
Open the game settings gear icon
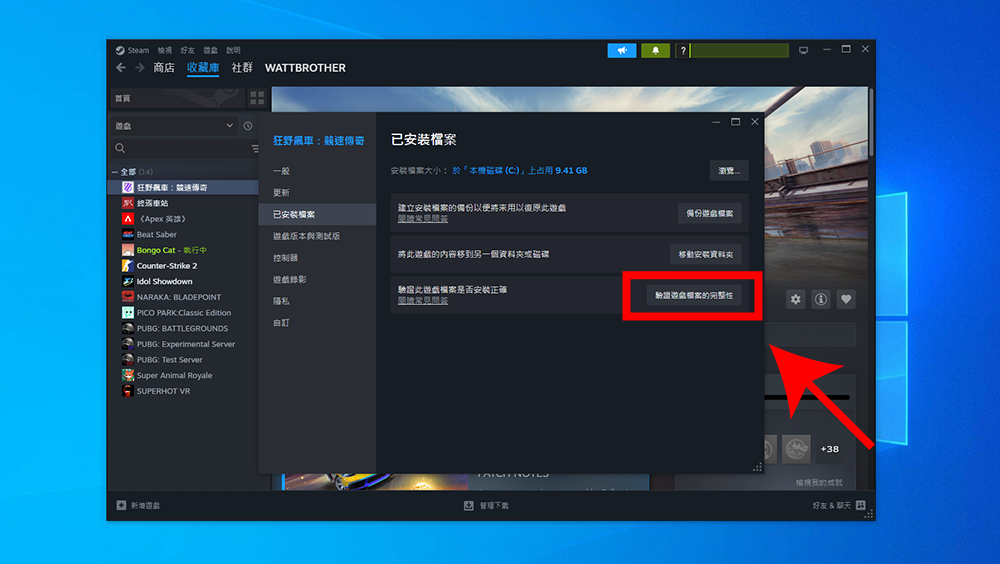coord(795,299)
